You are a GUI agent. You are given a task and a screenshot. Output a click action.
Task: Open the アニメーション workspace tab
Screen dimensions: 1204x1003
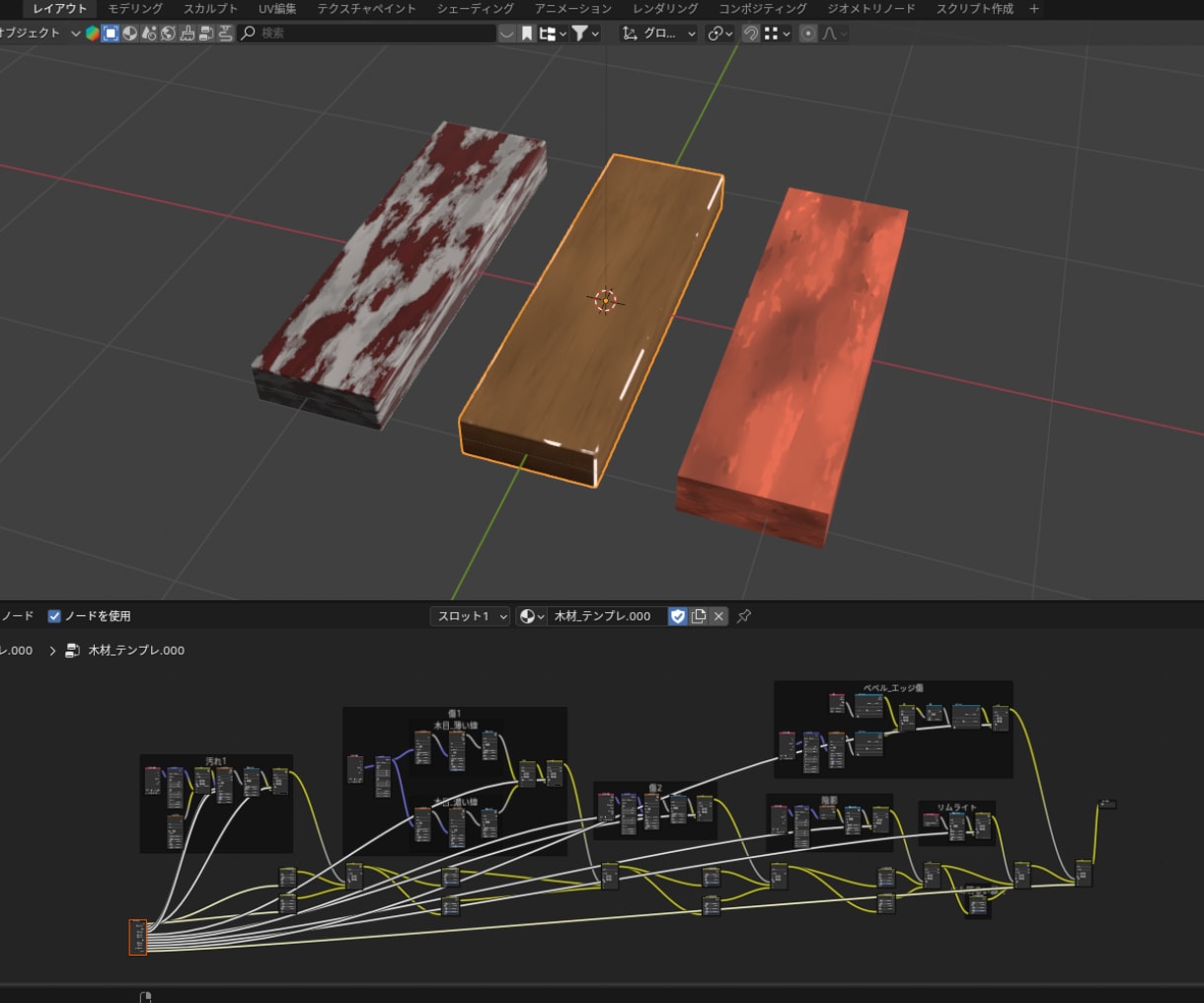(x=573, y=9)
